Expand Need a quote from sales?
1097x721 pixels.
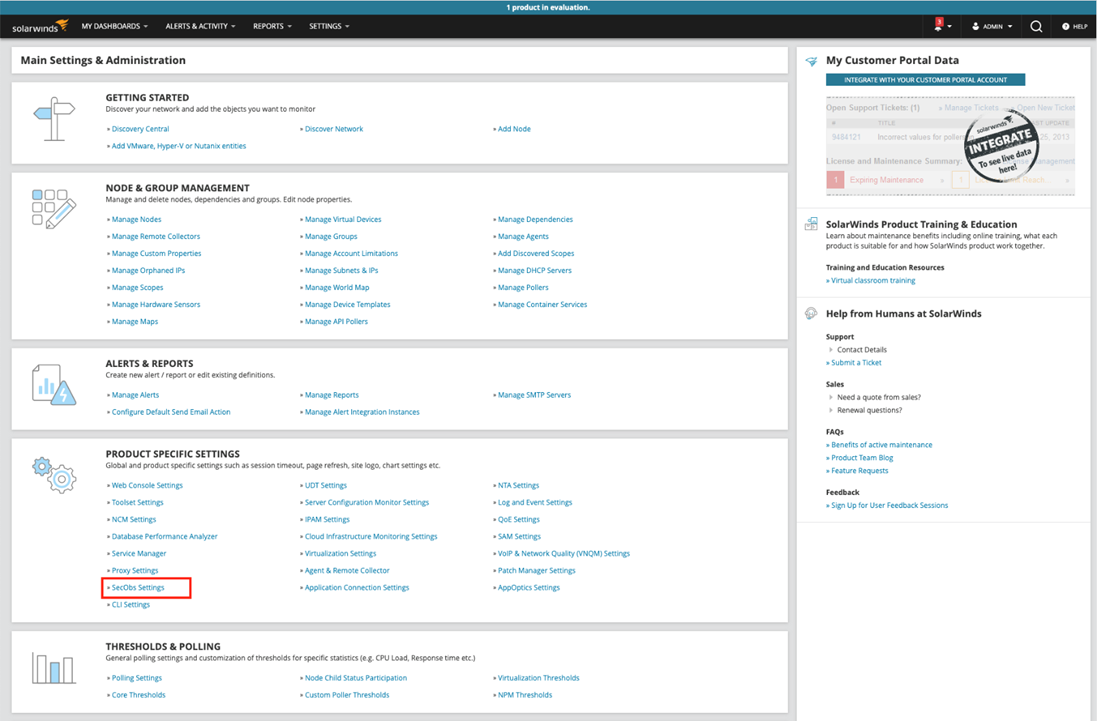(878, 397)
